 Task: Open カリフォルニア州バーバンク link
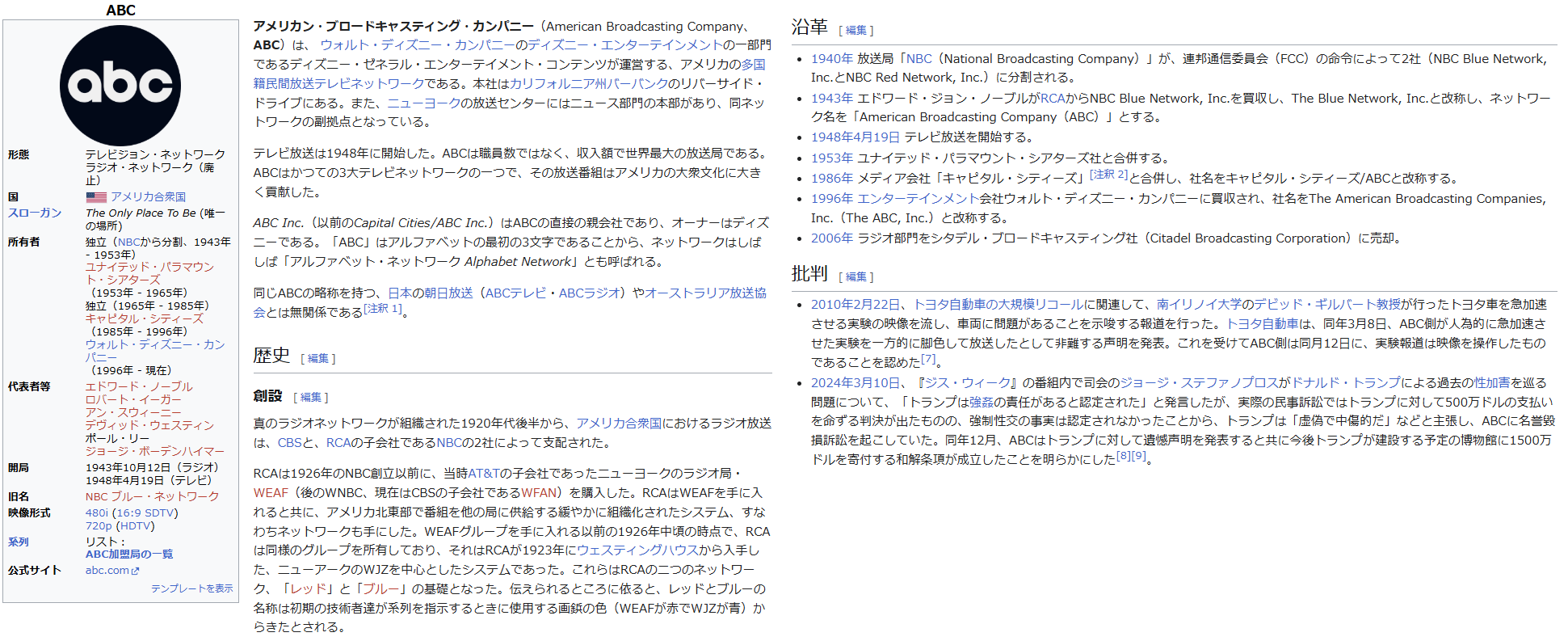(589, 83)
